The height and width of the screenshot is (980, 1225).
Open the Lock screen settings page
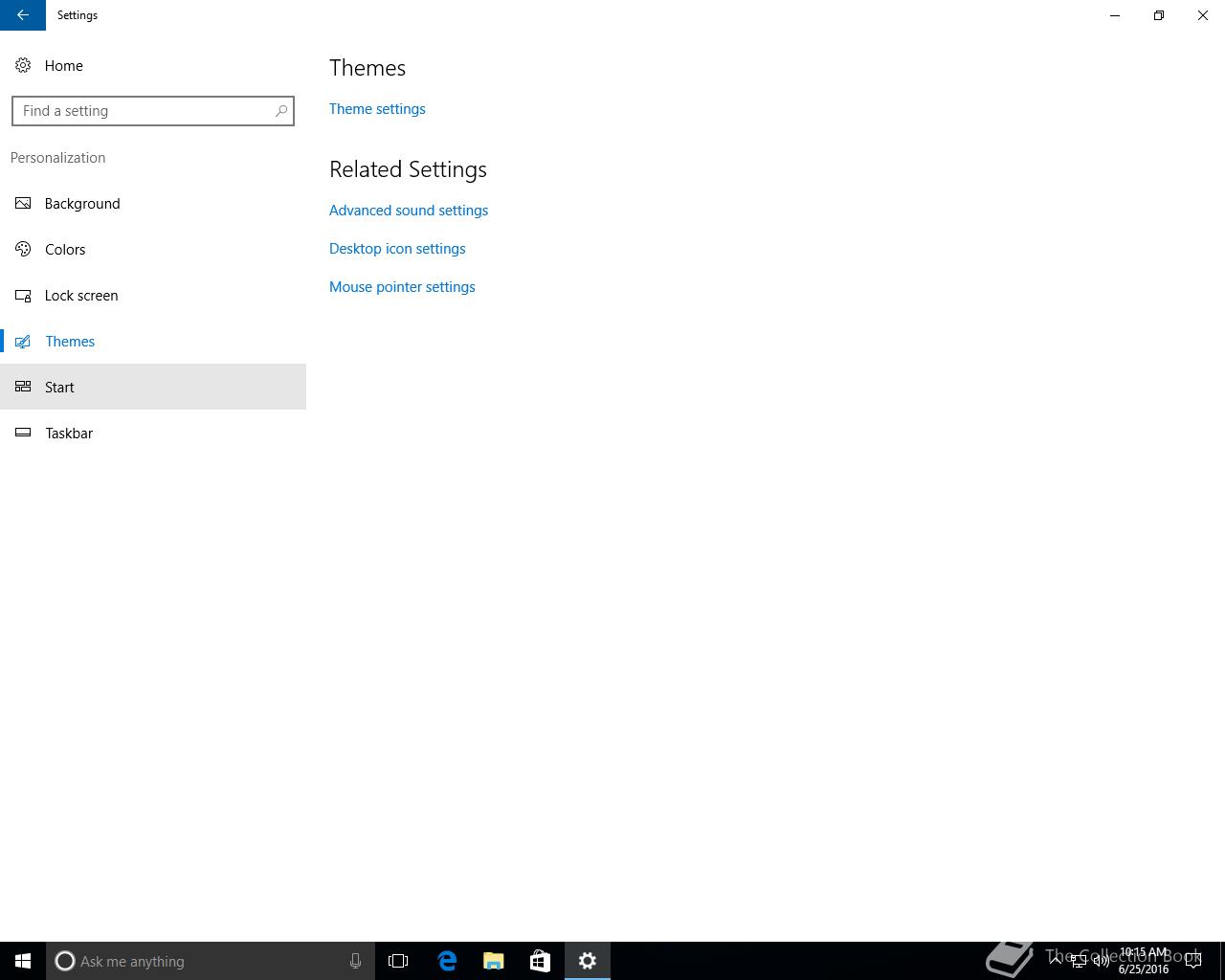[153, 295]
